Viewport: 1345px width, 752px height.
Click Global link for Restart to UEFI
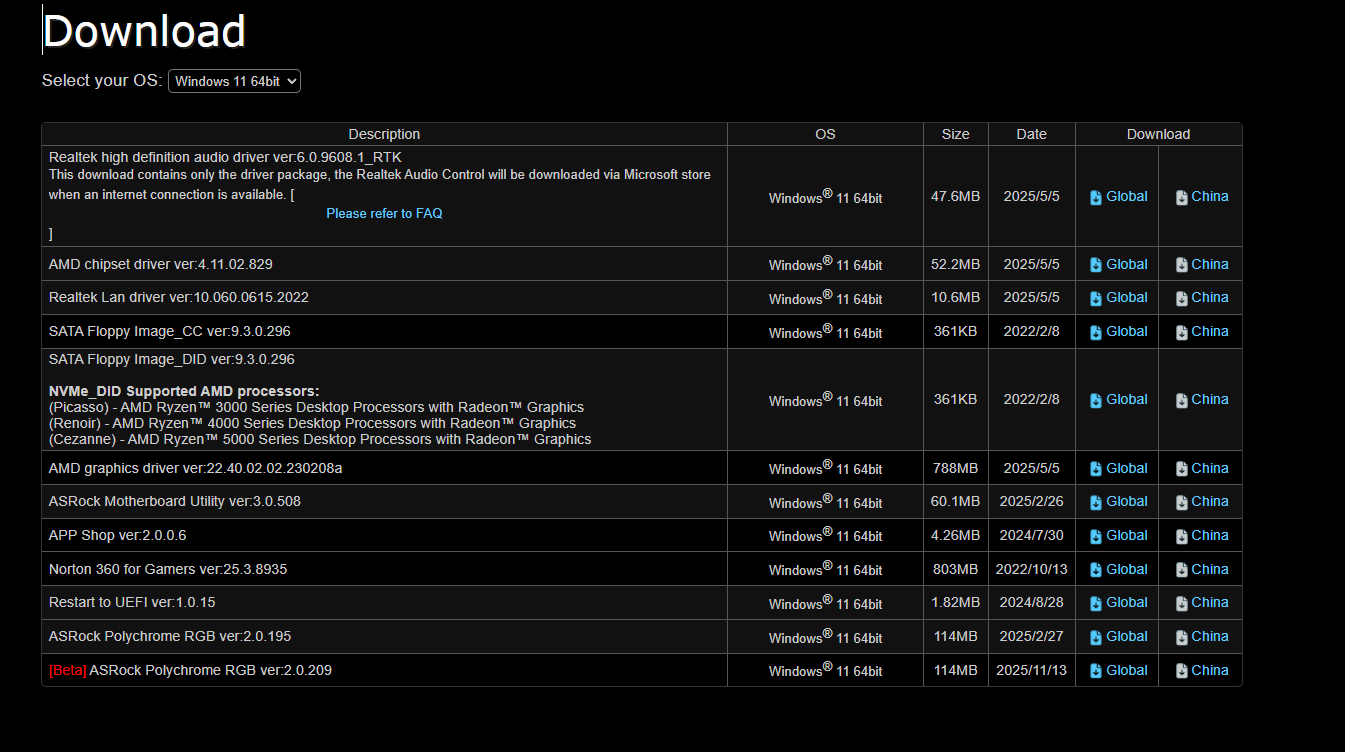coord(1118,603)
